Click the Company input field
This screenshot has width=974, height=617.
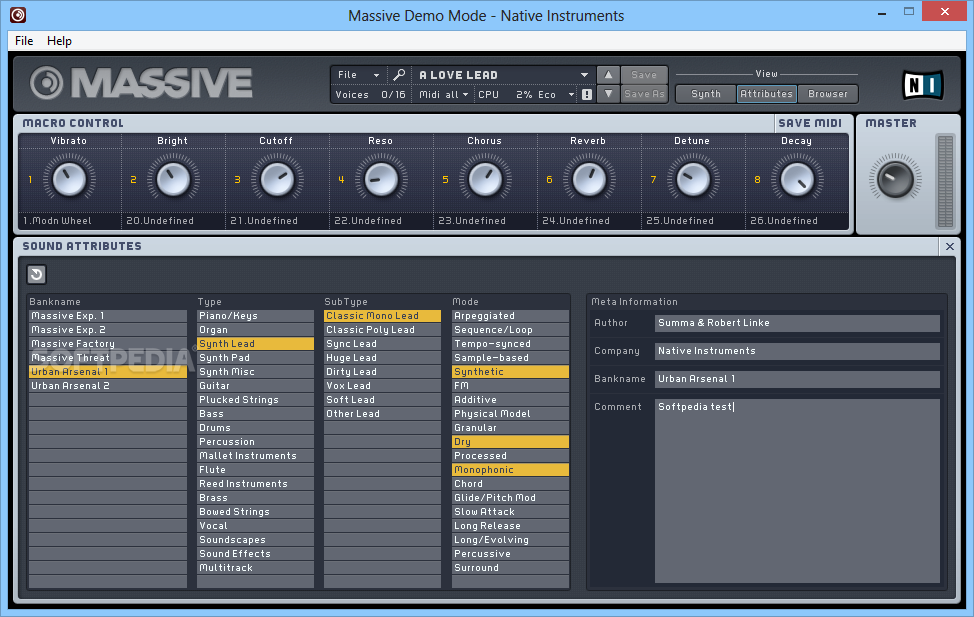[x=798, y=351]
